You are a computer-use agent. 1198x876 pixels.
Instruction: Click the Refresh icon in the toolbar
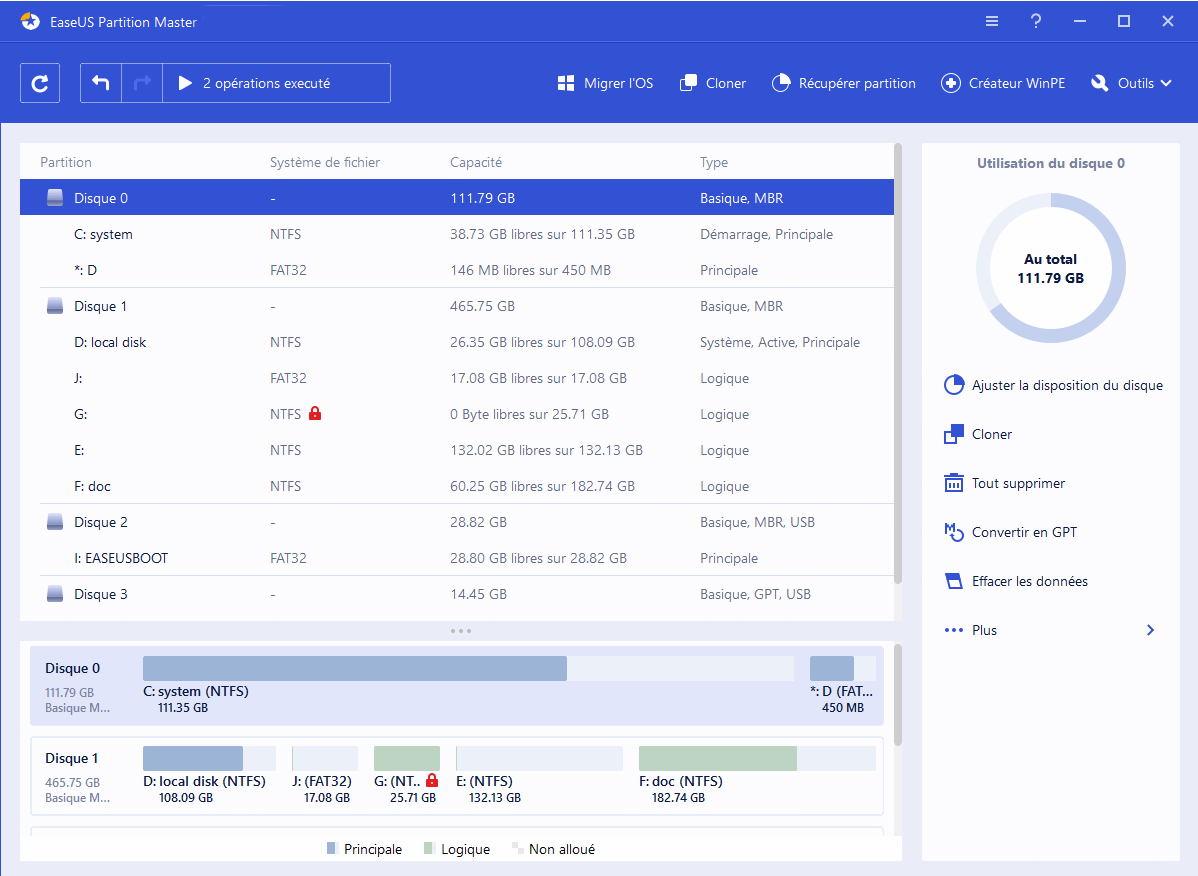[40, 82]
